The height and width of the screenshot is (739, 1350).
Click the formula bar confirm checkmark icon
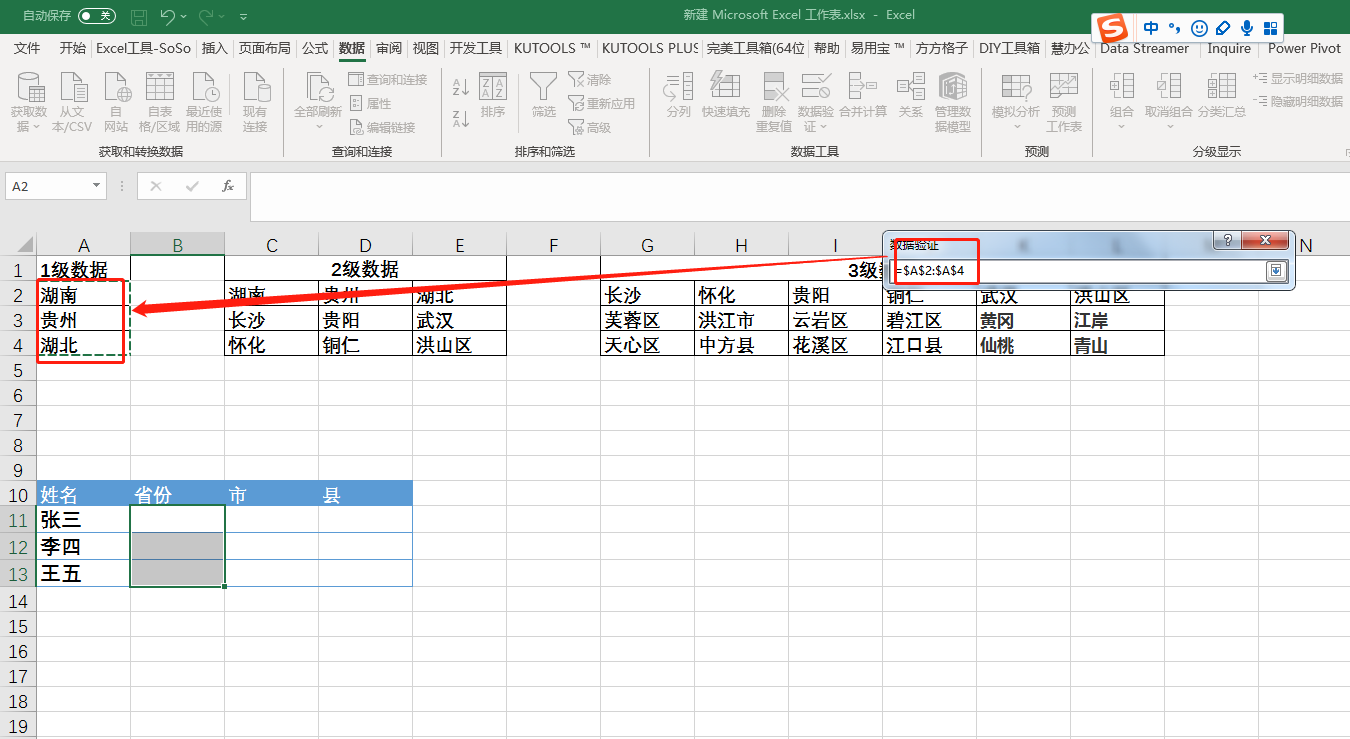(x=192, y=186)
